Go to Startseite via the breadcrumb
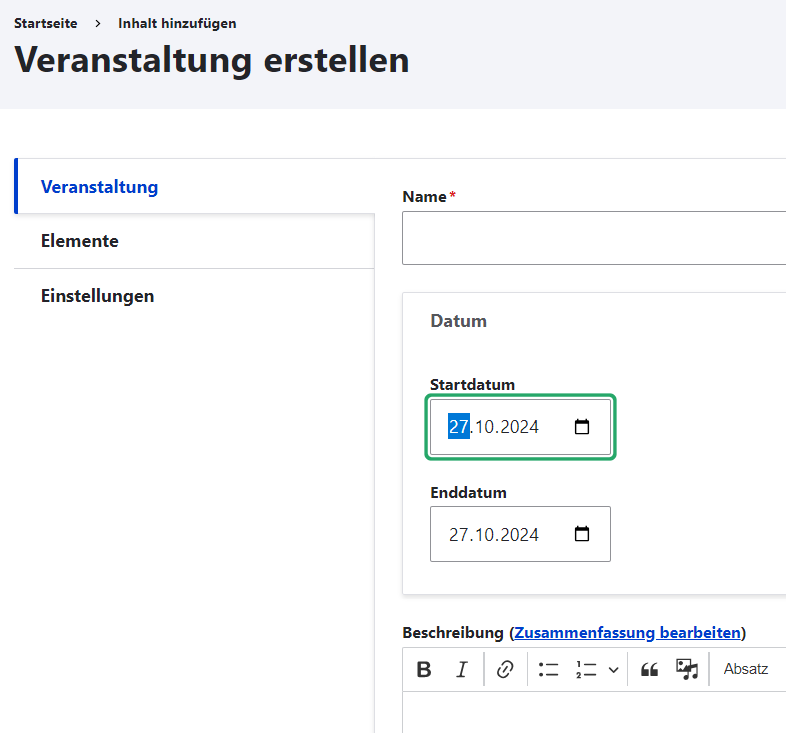 (x=46, y=23)
